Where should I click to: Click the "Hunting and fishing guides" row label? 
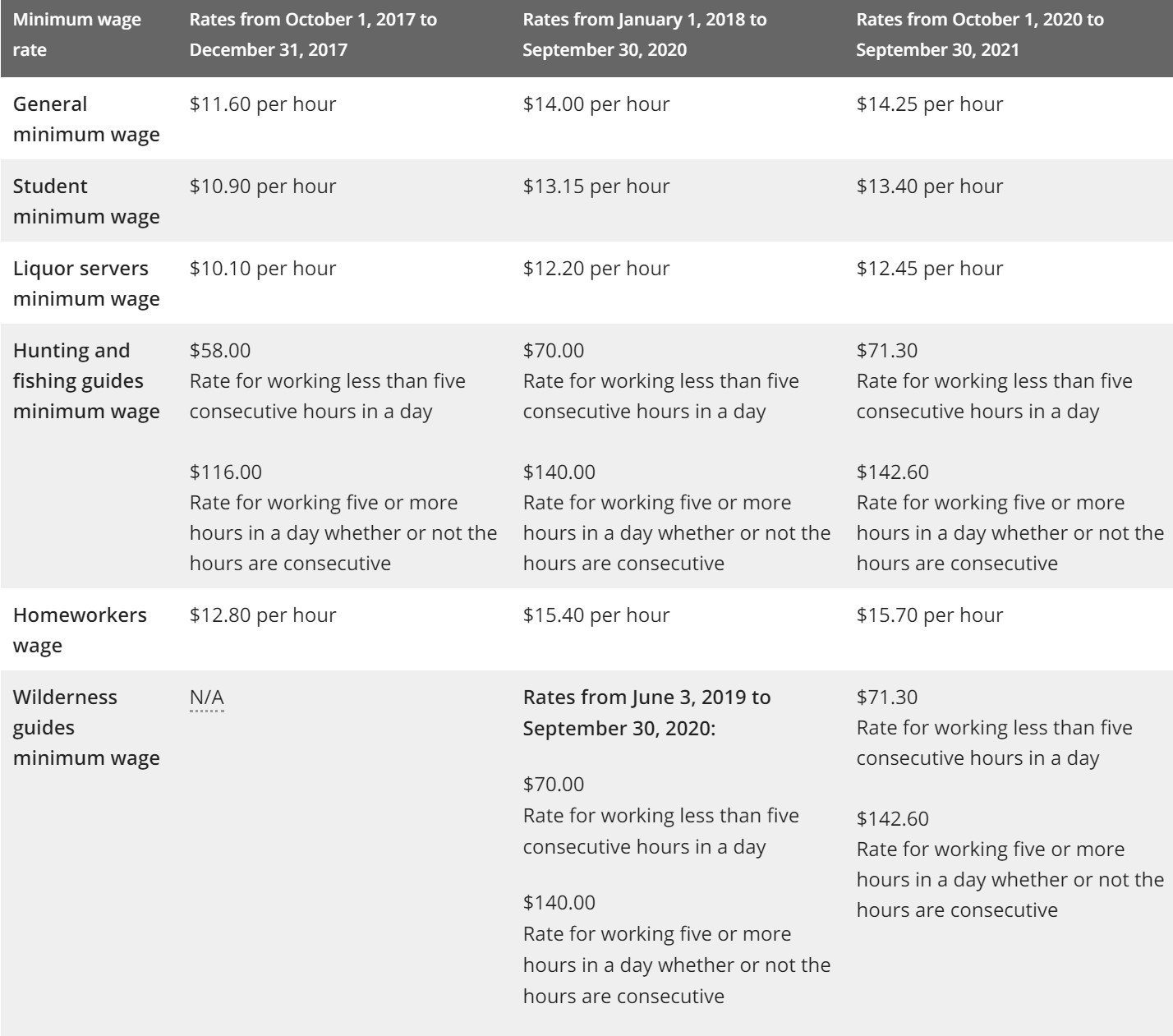click(86, 380)
